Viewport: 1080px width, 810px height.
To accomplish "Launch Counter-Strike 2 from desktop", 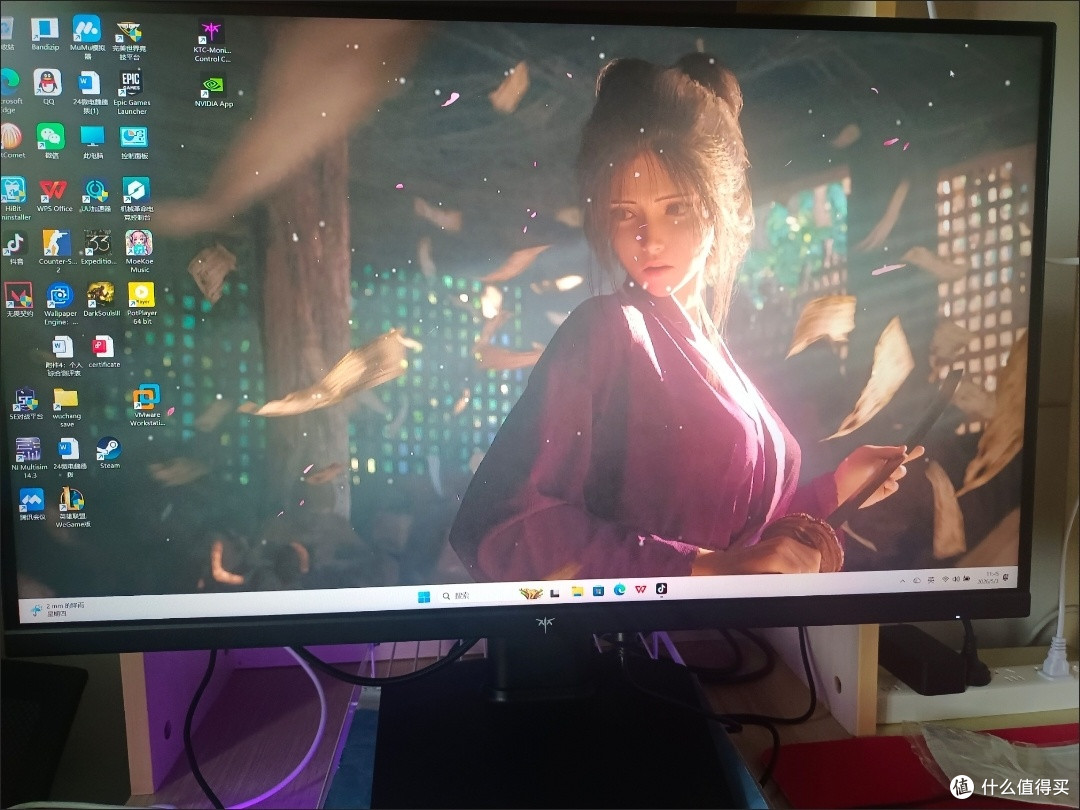I will [56, 251].
